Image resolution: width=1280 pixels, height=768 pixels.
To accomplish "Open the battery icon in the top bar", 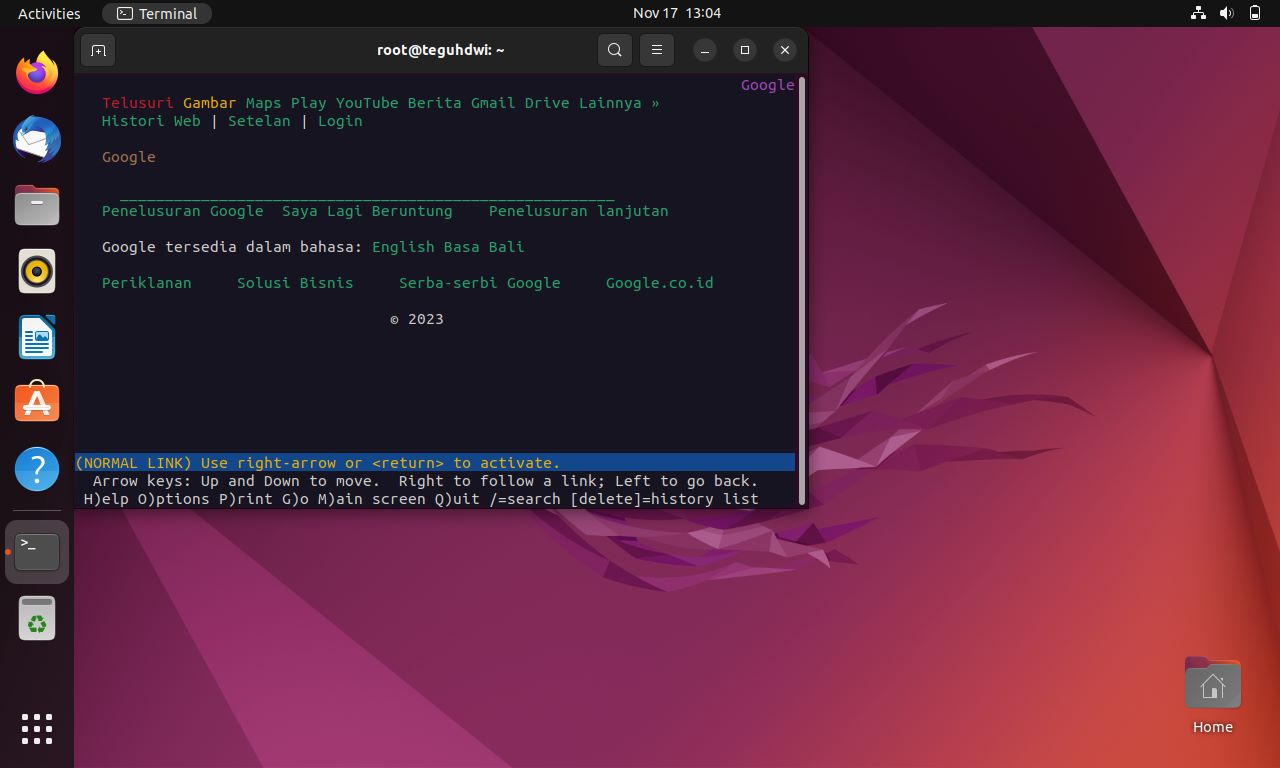I will 1255,13.
